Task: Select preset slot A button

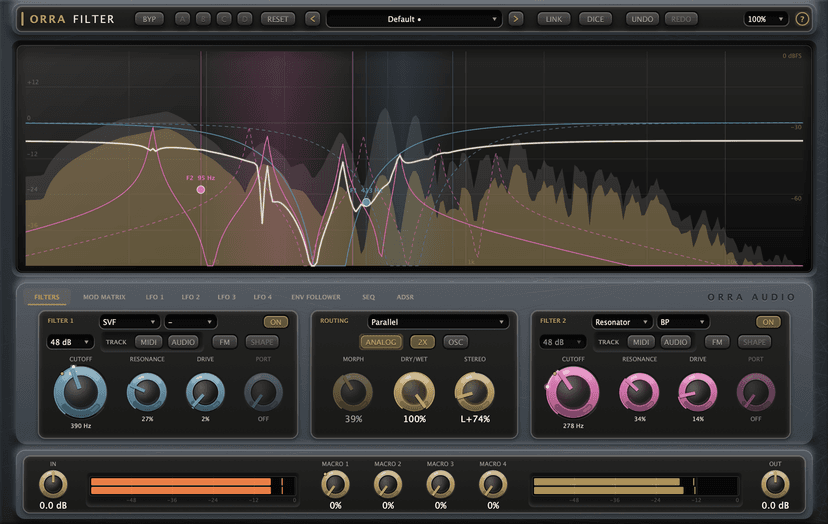Action: pos(183,19)
